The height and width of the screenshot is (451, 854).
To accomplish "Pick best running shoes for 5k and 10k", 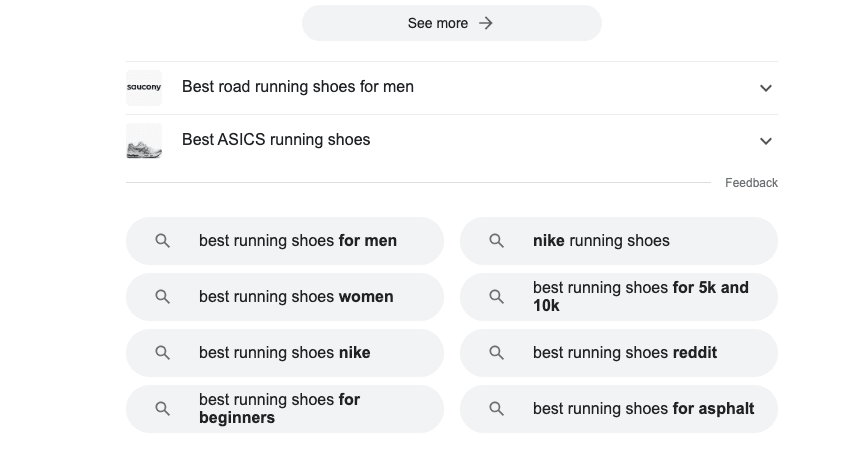I will coord(619,297).
